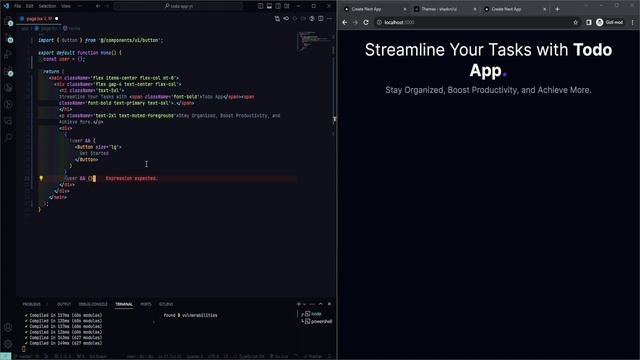Open the Edit menu
The image size is (640, 360).
30,6
